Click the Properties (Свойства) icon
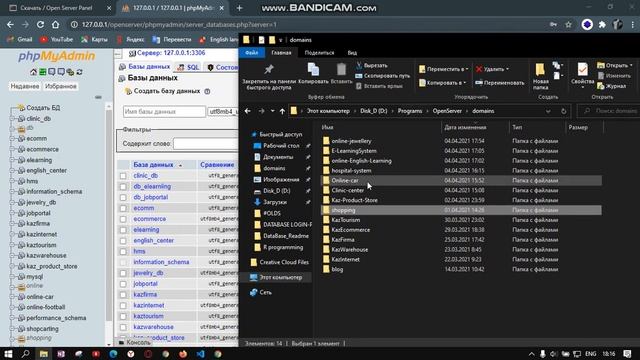The height and width of the screenshot is (360, 640). click(582, 69)
